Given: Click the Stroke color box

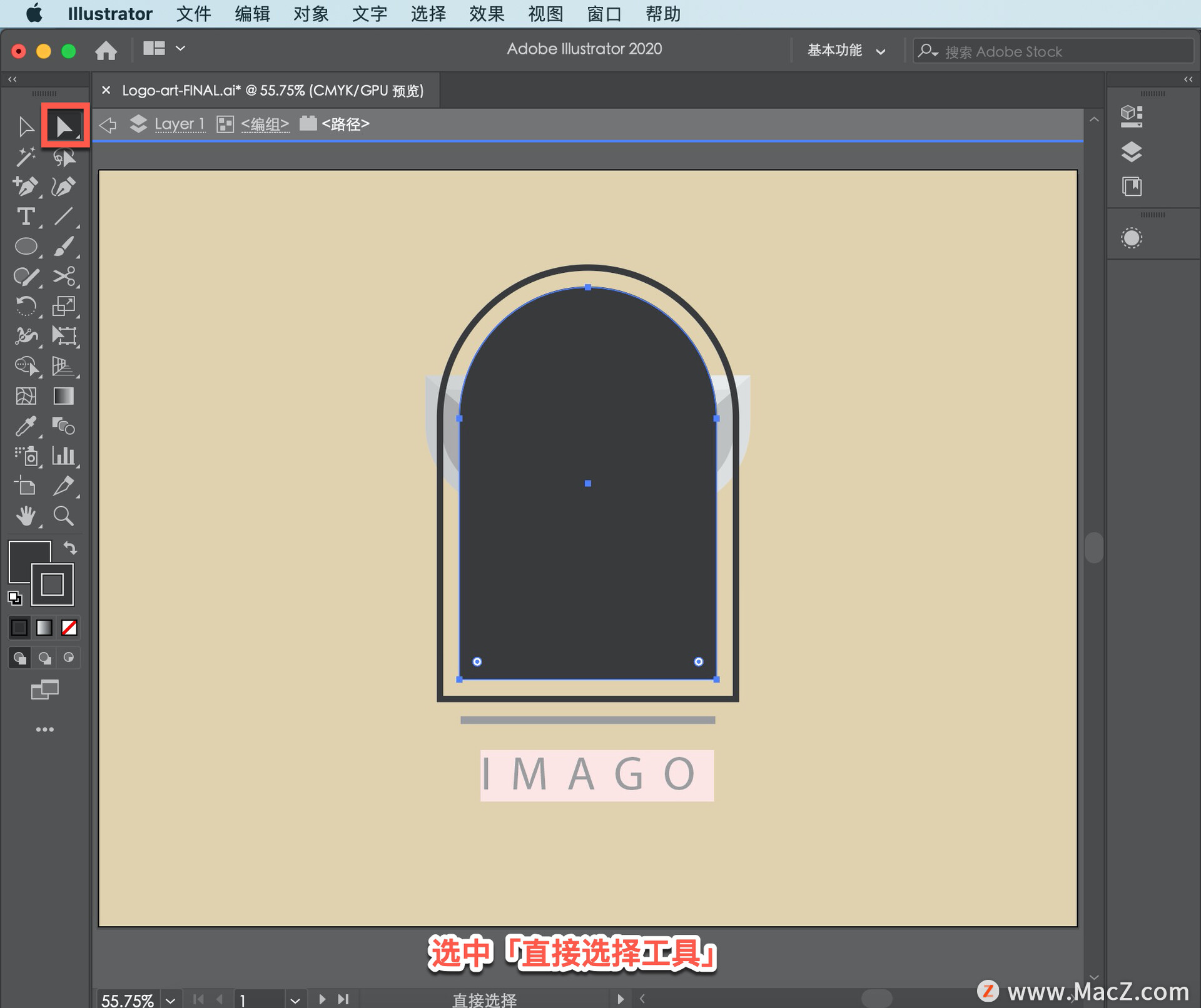Looking at the screenshot, I should 53,584.
